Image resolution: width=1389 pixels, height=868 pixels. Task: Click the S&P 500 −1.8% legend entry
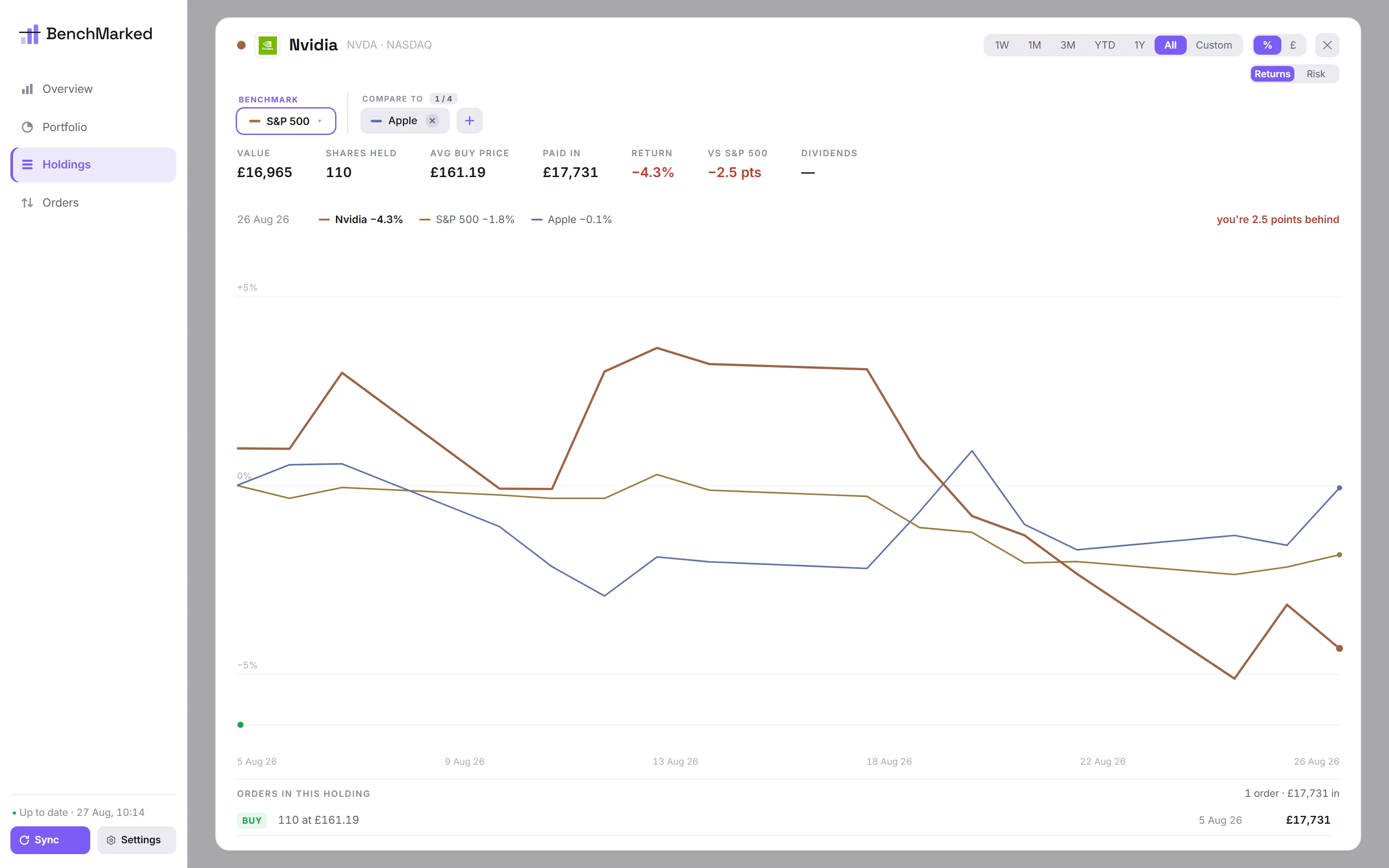click(467, 219)
